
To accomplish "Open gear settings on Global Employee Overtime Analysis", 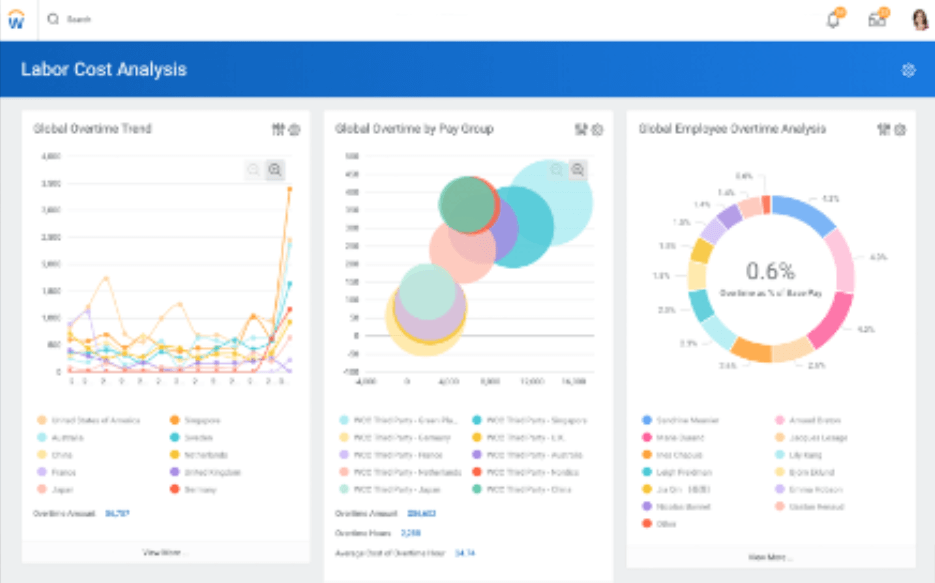I will point(899,129).
